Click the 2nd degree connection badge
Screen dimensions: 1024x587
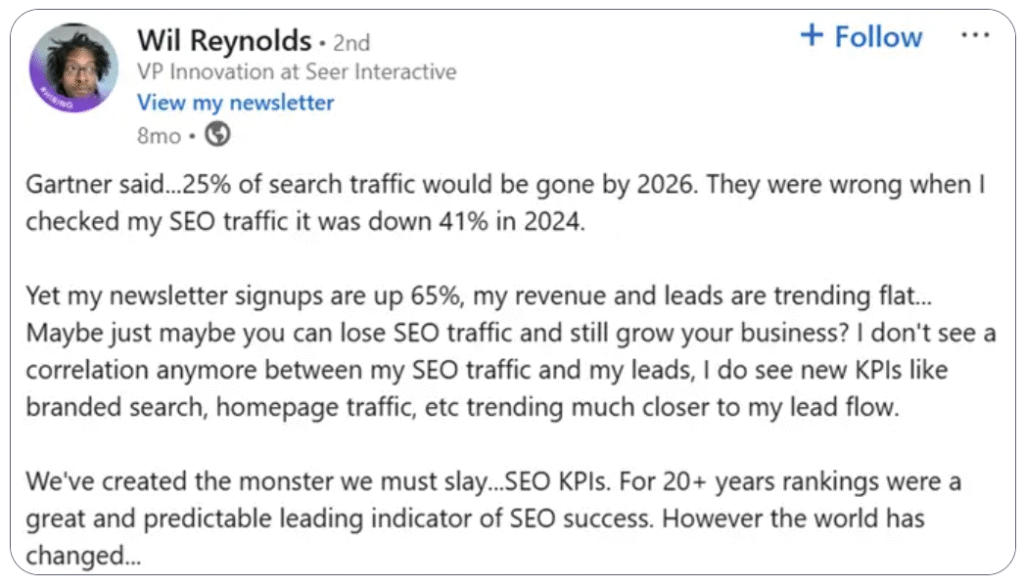(351, 43)
